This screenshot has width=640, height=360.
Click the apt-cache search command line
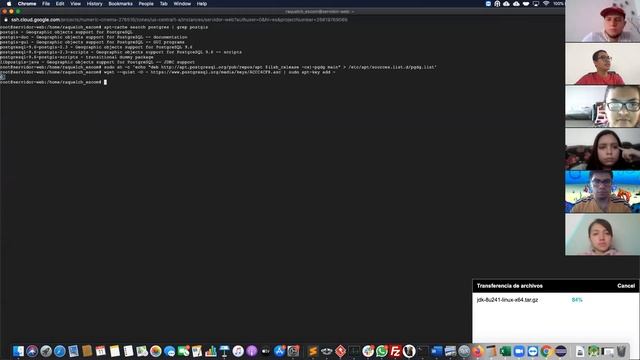104,27
